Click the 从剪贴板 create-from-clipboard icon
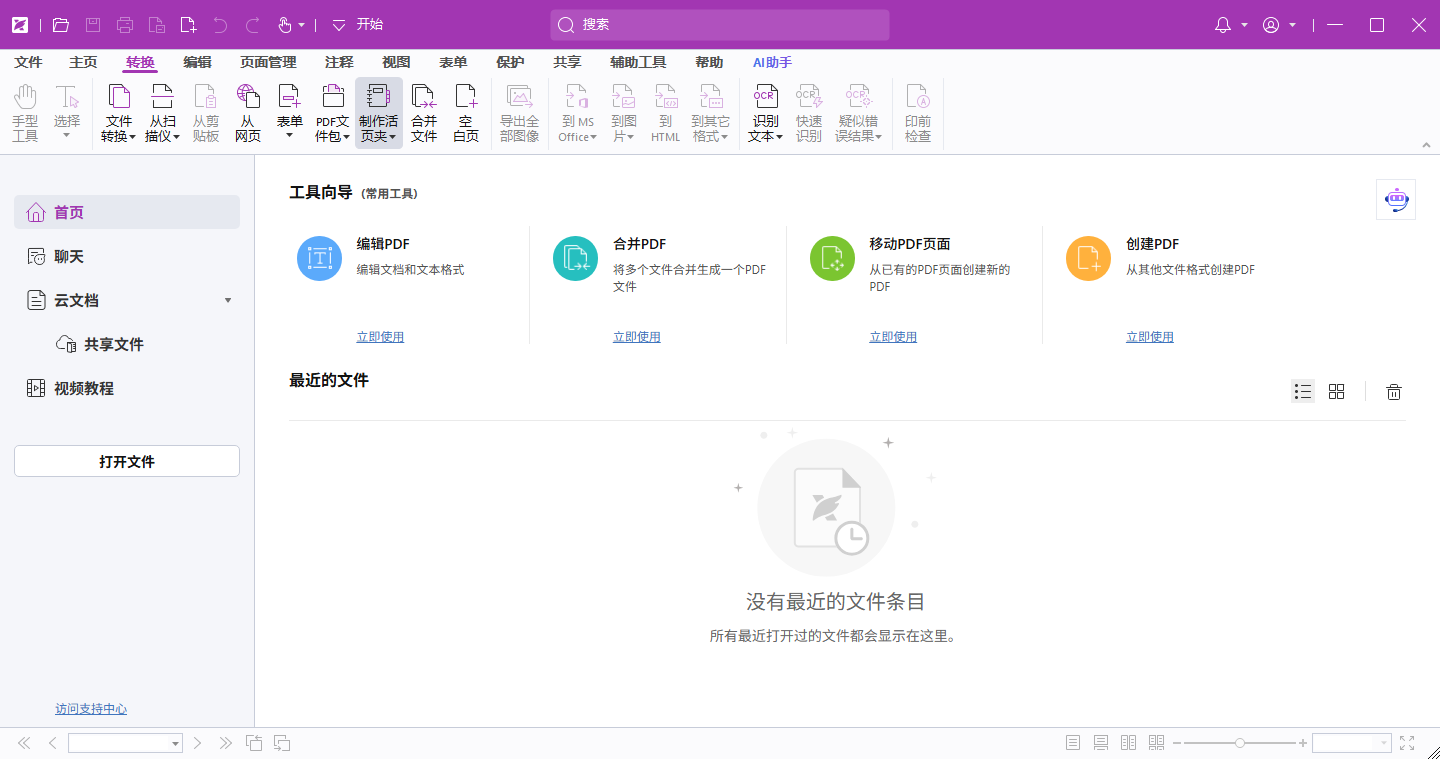Viewport: 1440px width, 759px height. click(205, 110)
